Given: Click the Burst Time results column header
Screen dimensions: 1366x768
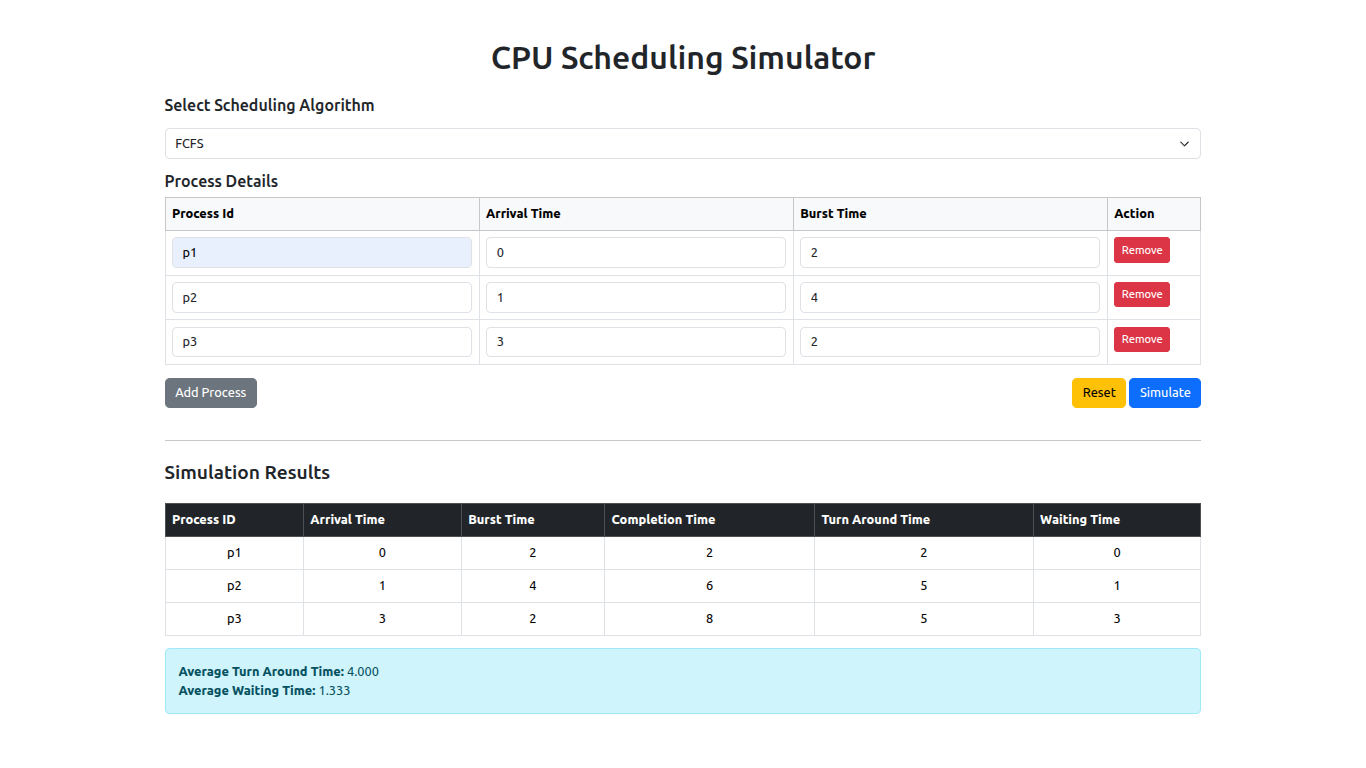Looking at the screenshot, I should (x=532, y=520).
